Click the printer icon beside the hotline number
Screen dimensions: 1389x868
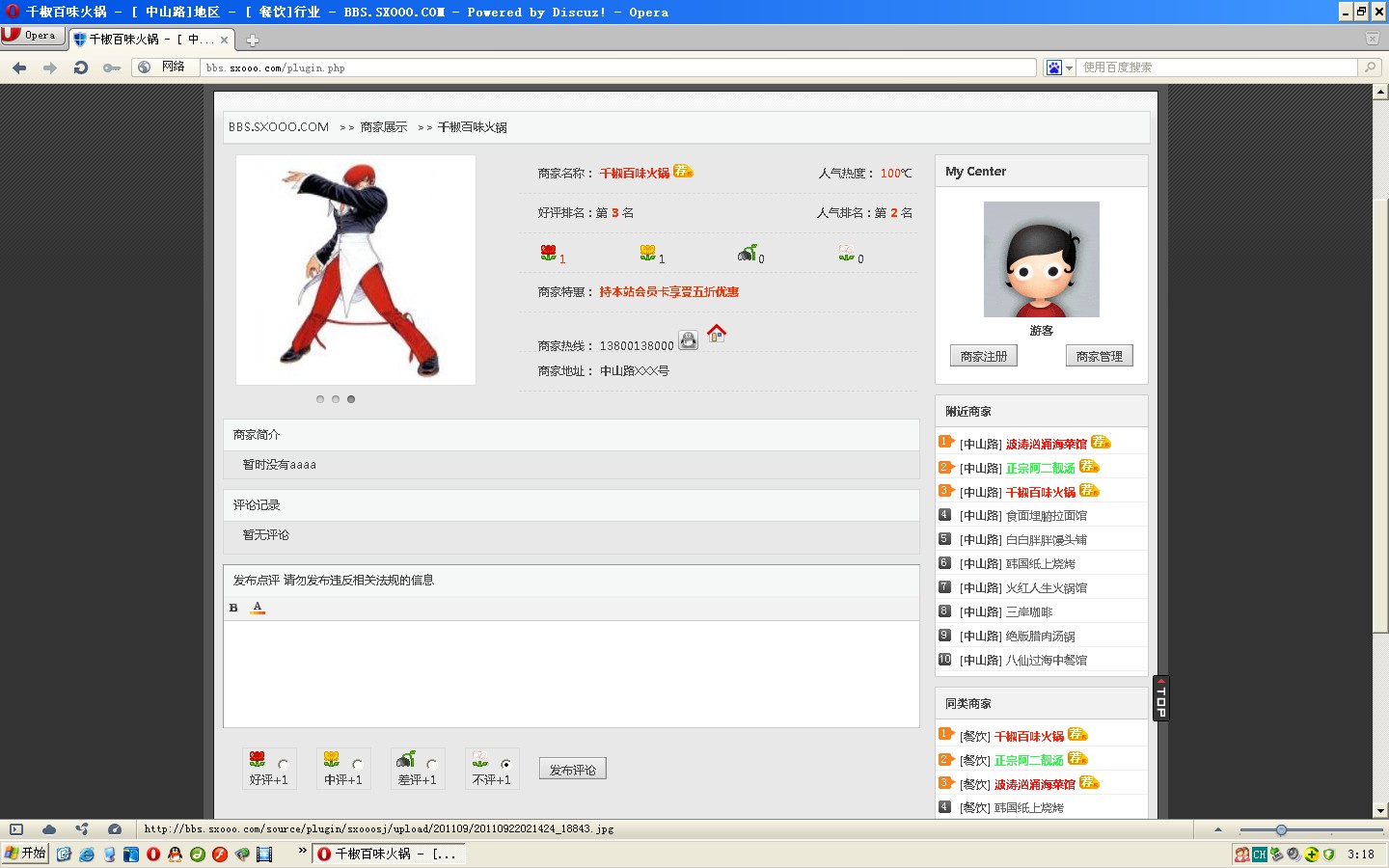[688, 340]
